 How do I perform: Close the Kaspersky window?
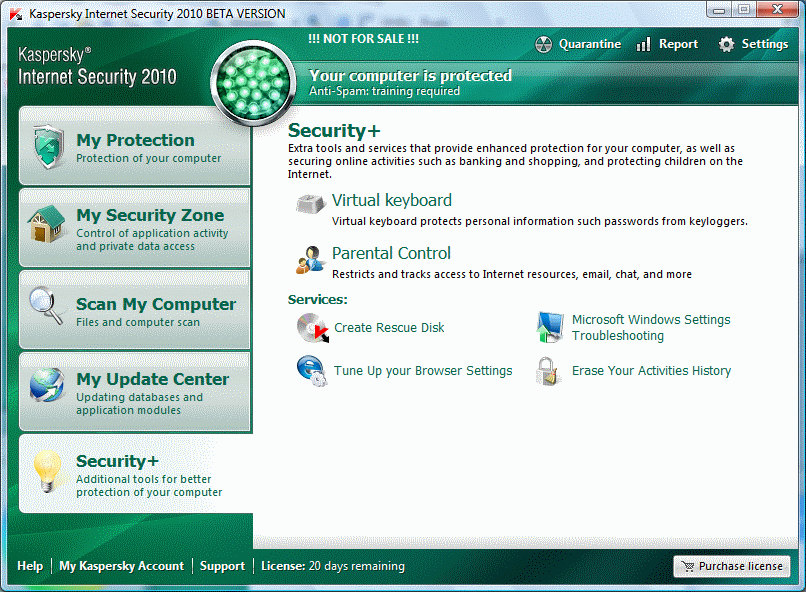777,10
